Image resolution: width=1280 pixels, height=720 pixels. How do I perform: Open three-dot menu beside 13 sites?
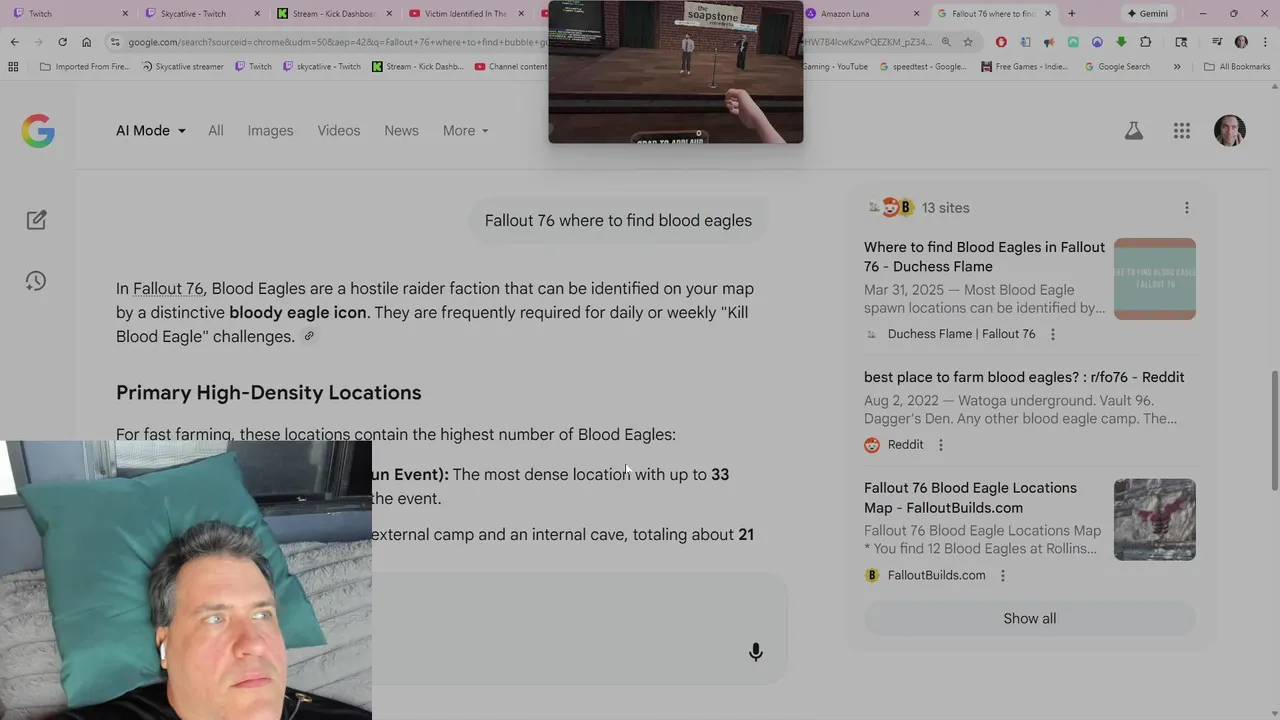click(1187, 208)
